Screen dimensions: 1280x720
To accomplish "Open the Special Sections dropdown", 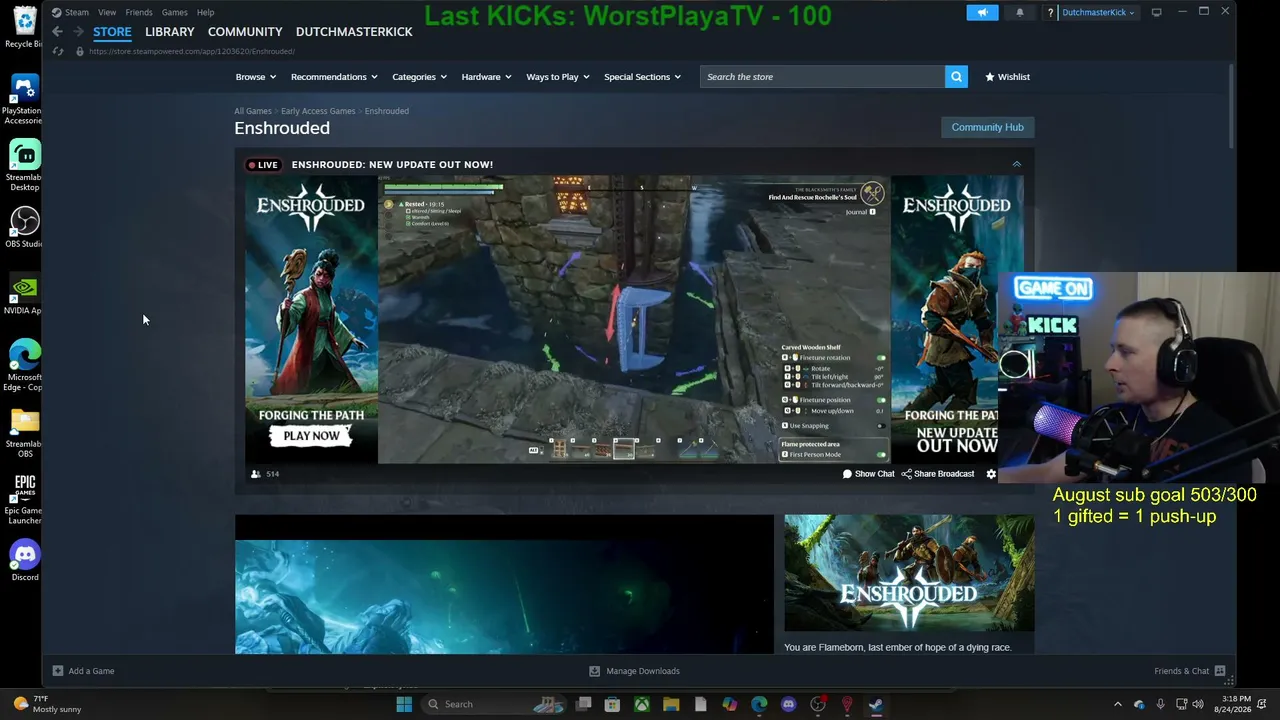I will (642, 77).
